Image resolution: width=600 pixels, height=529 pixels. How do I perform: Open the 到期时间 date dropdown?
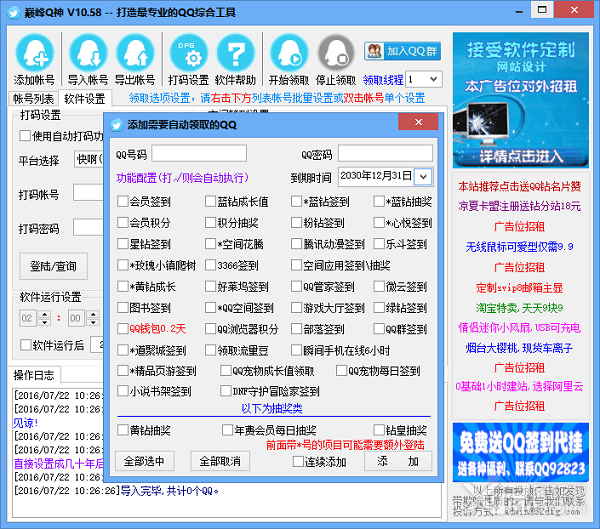point(423,176)
